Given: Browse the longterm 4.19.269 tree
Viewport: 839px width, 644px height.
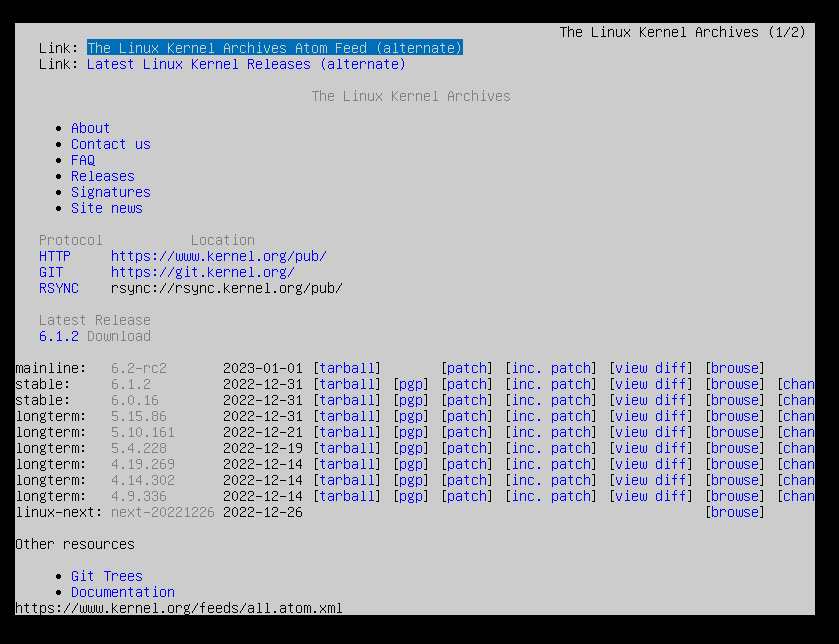Looking at the screenshot, I should [735, 465].
